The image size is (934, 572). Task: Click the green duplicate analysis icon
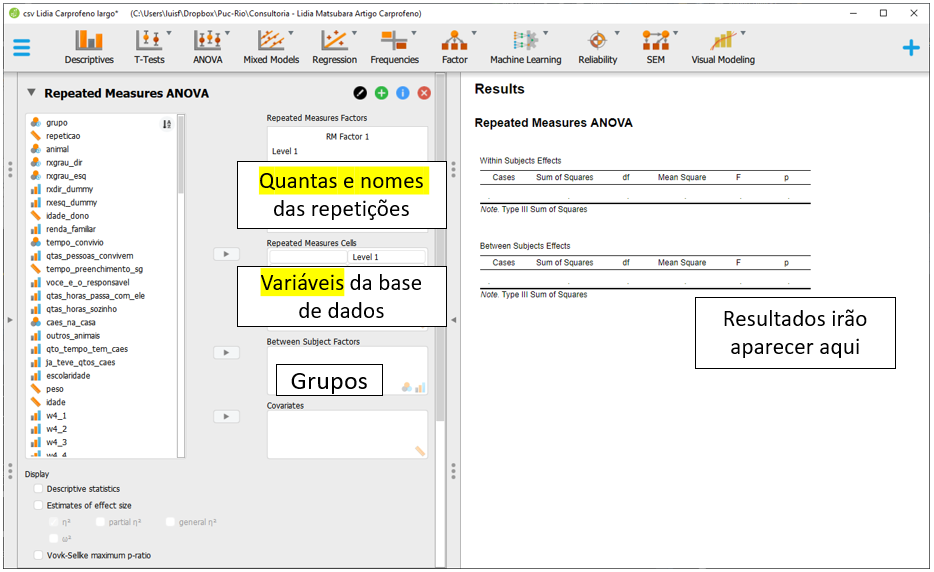(x=382, y=93)
